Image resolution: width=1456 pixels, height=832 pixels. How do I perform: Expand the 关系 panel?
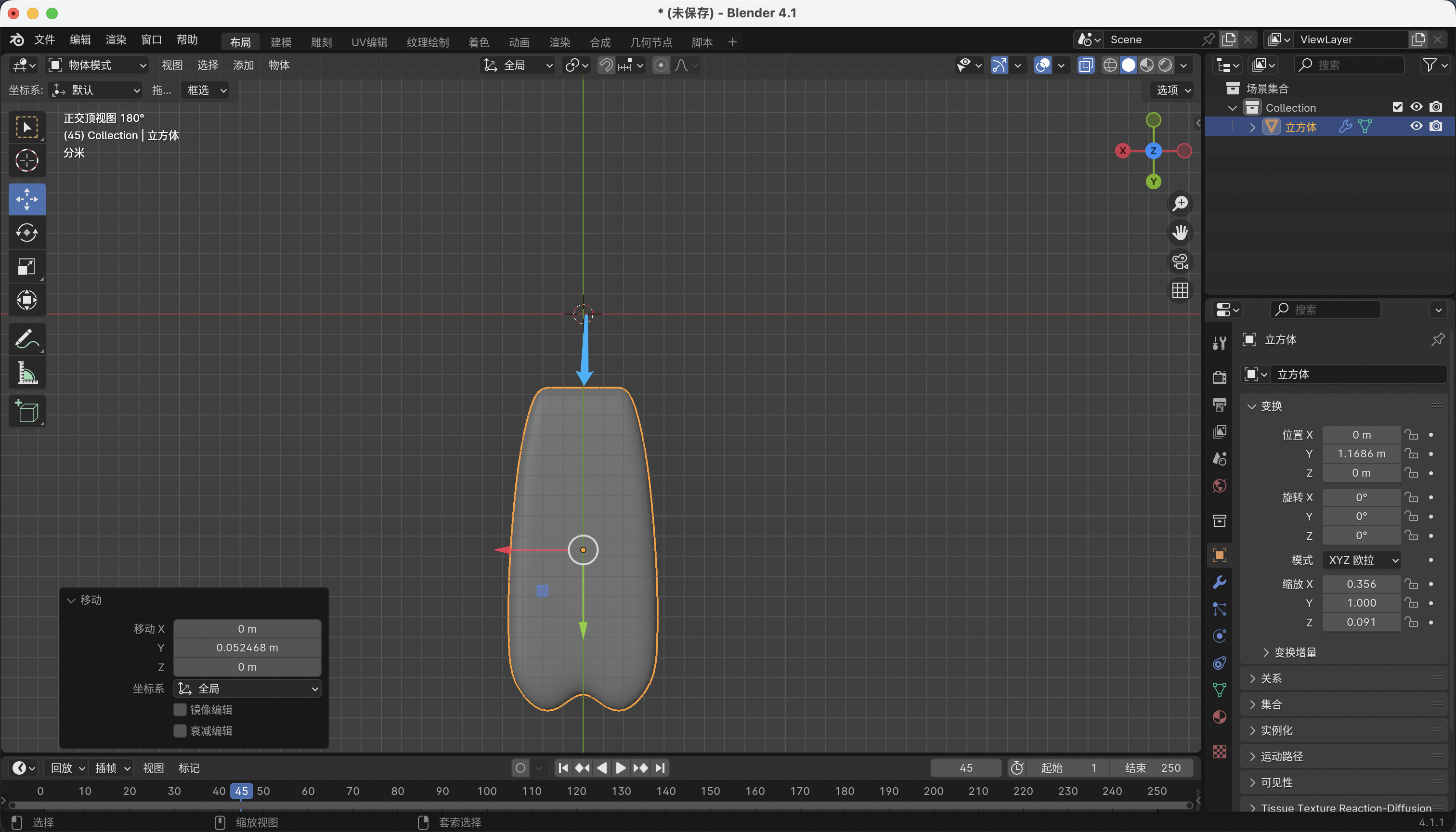click(1271, 678)
